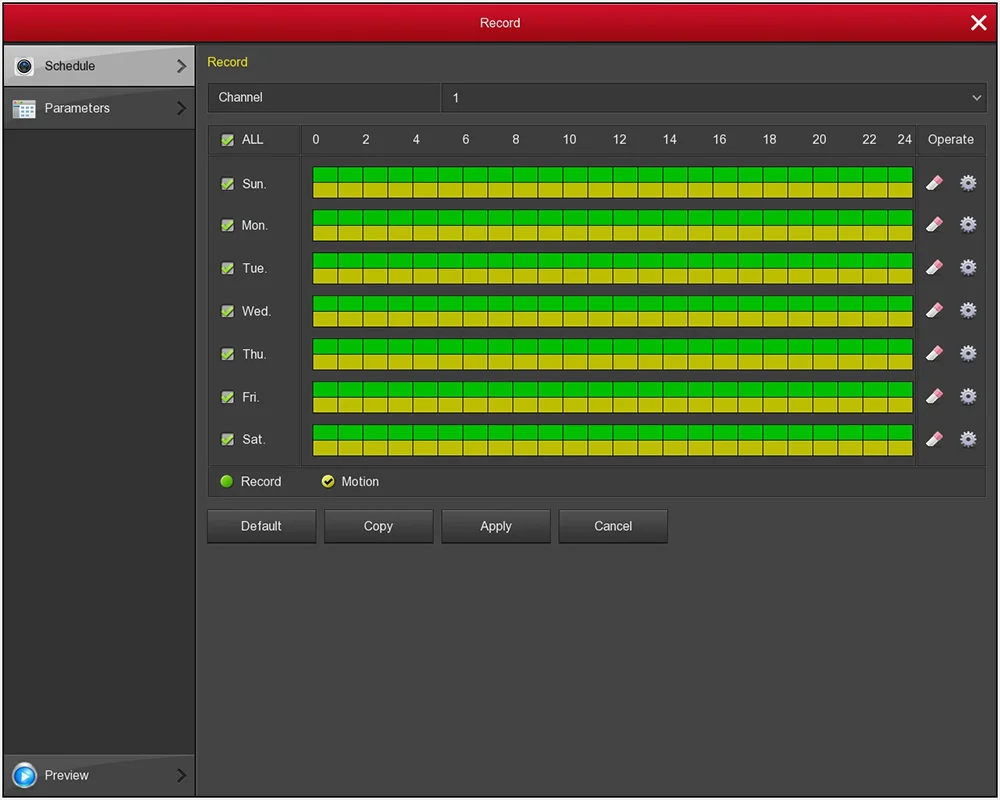The height and width of the screenshot is (800, 1000).
Task: Click the Thursday yellow motion bar
Action: [612, 362]
